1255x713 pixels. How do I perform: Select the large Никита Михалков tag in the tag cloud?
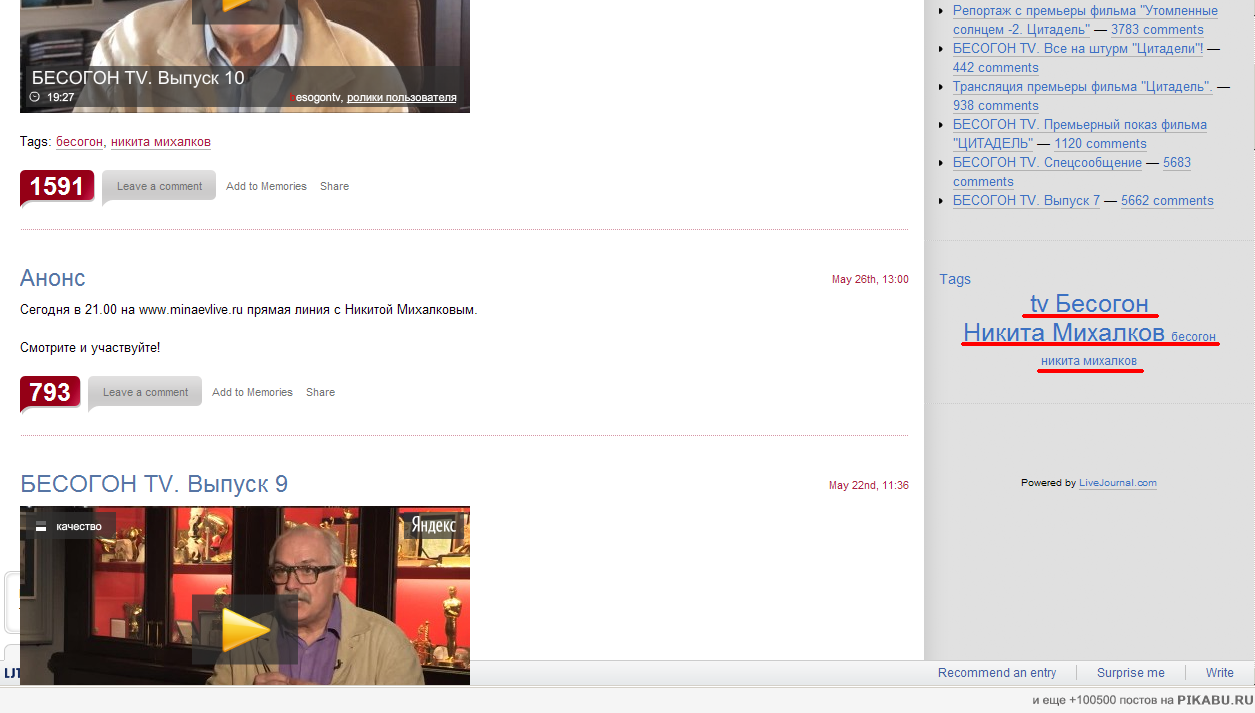tap(1064, 332)
